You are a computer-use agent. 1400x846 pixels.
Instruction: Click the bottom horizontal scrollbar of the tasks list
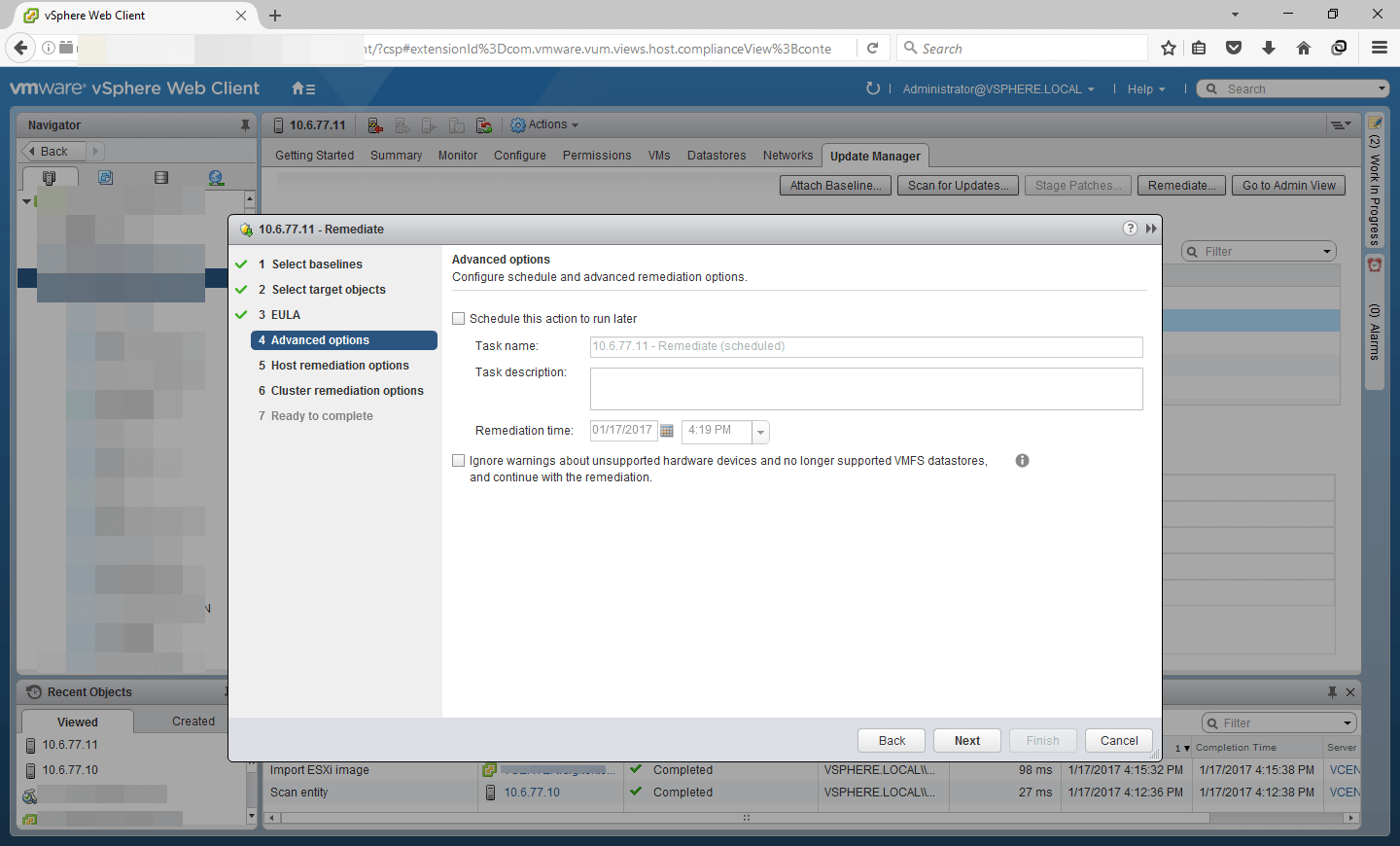click(744, 818)
